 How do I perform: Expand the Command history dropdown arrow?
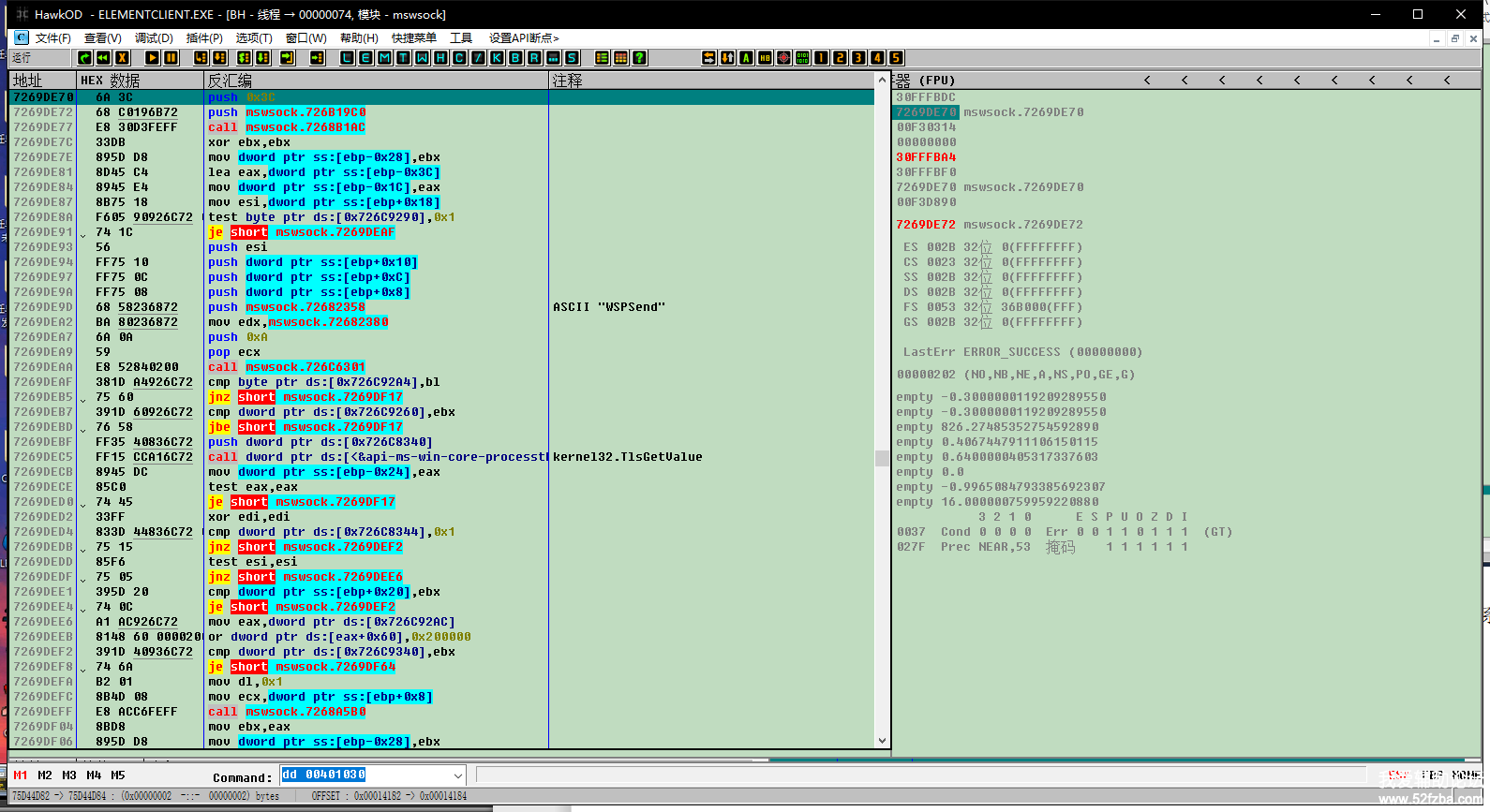[457, 775]
